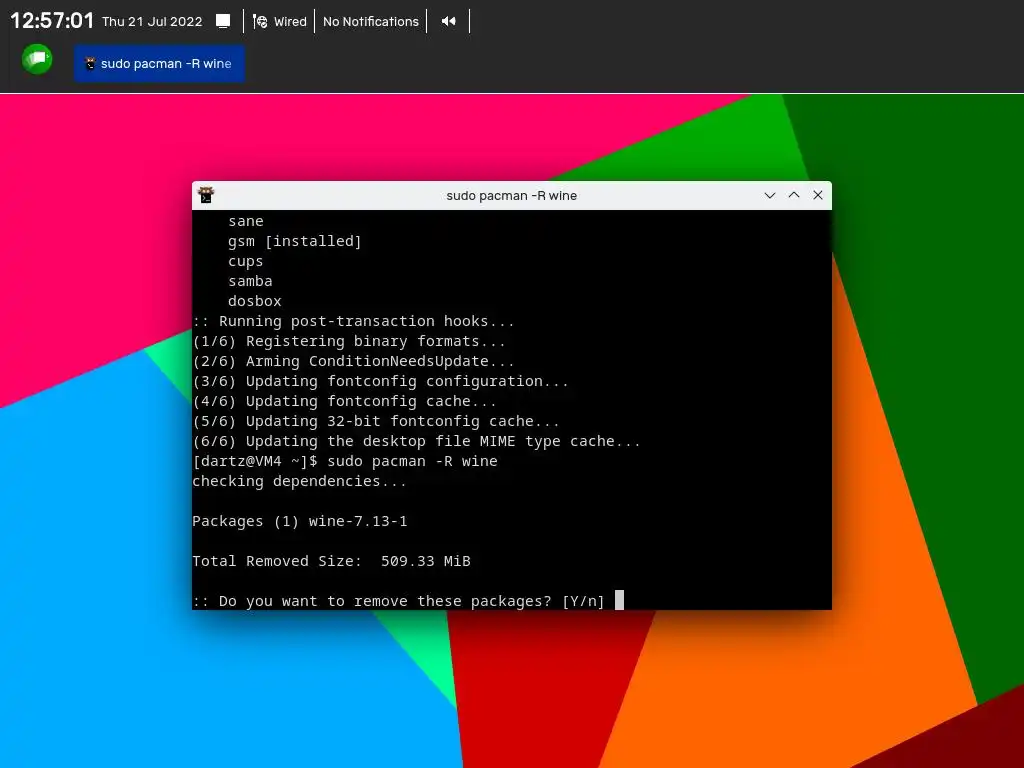
Task: Click '(6/6) Updating the desktop file MIME' line
Action: pos(416,441)
